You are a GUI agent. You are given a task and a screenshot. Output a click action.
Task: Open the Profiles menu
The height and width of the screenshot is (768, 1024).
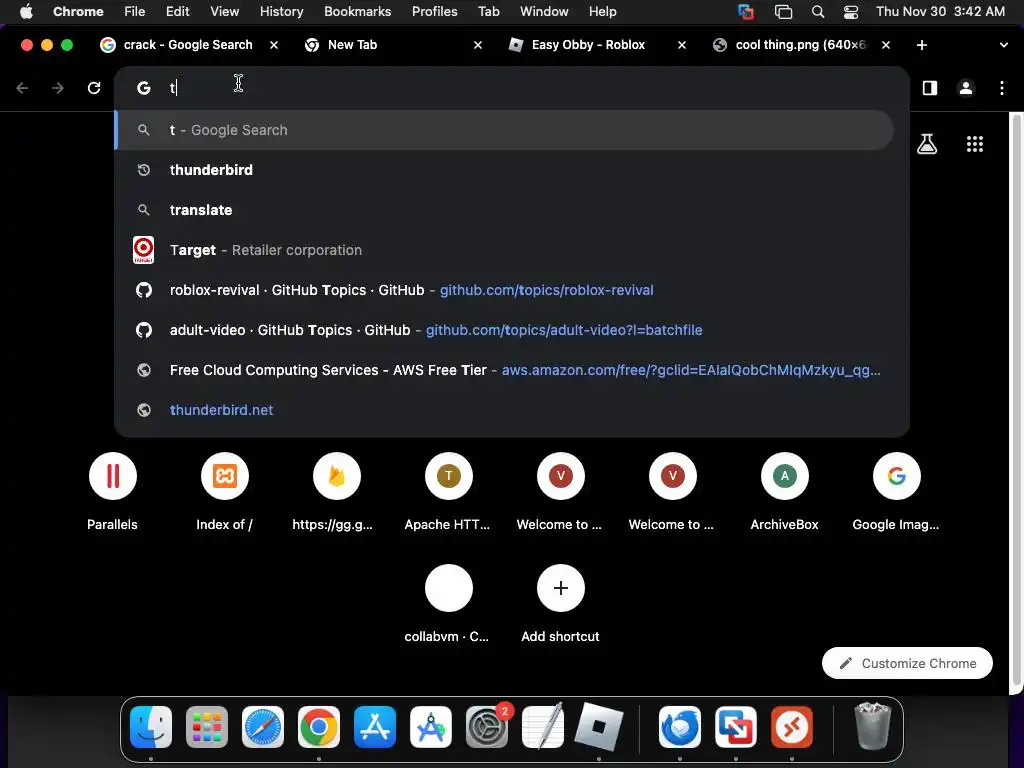434,11
